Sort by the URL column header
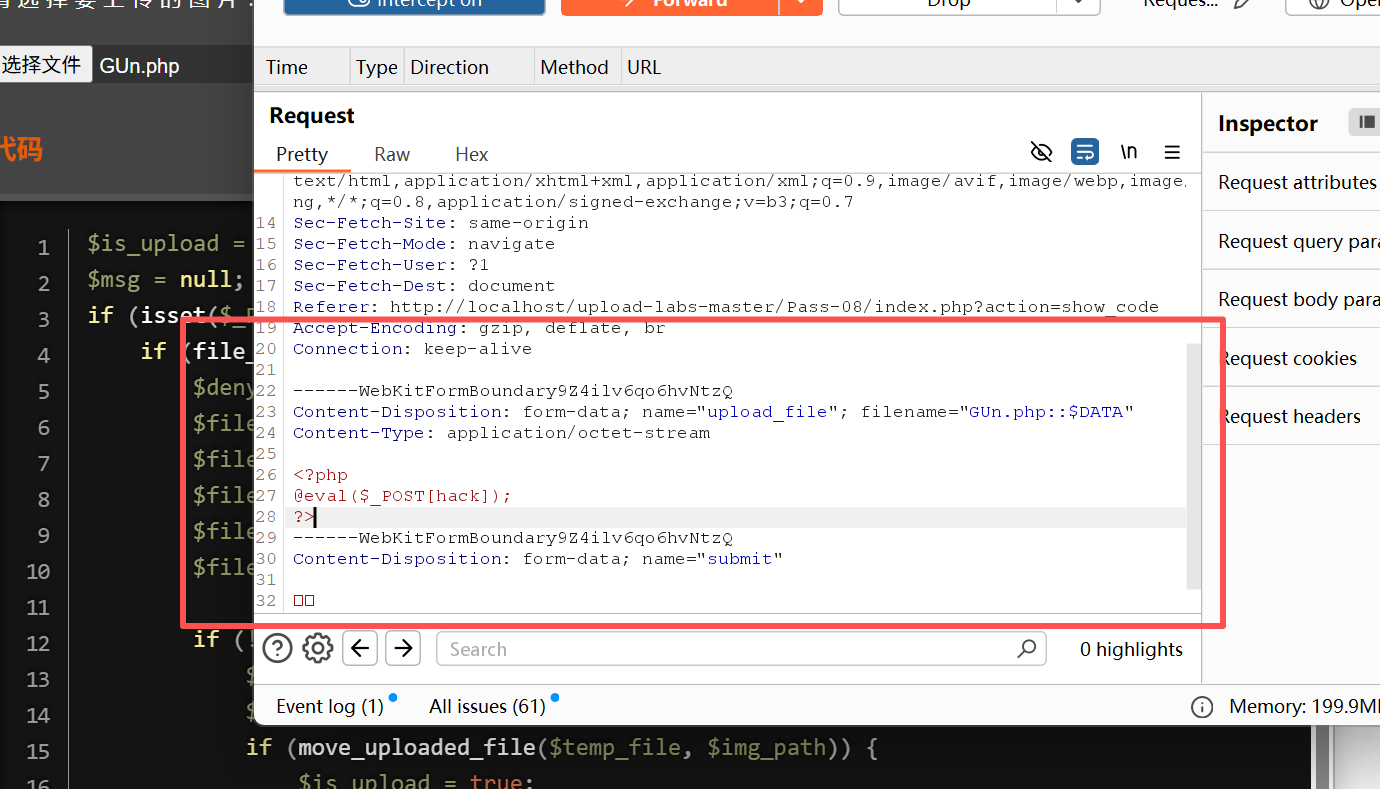Screen dimensions: 1380x789 coord(644,67)
